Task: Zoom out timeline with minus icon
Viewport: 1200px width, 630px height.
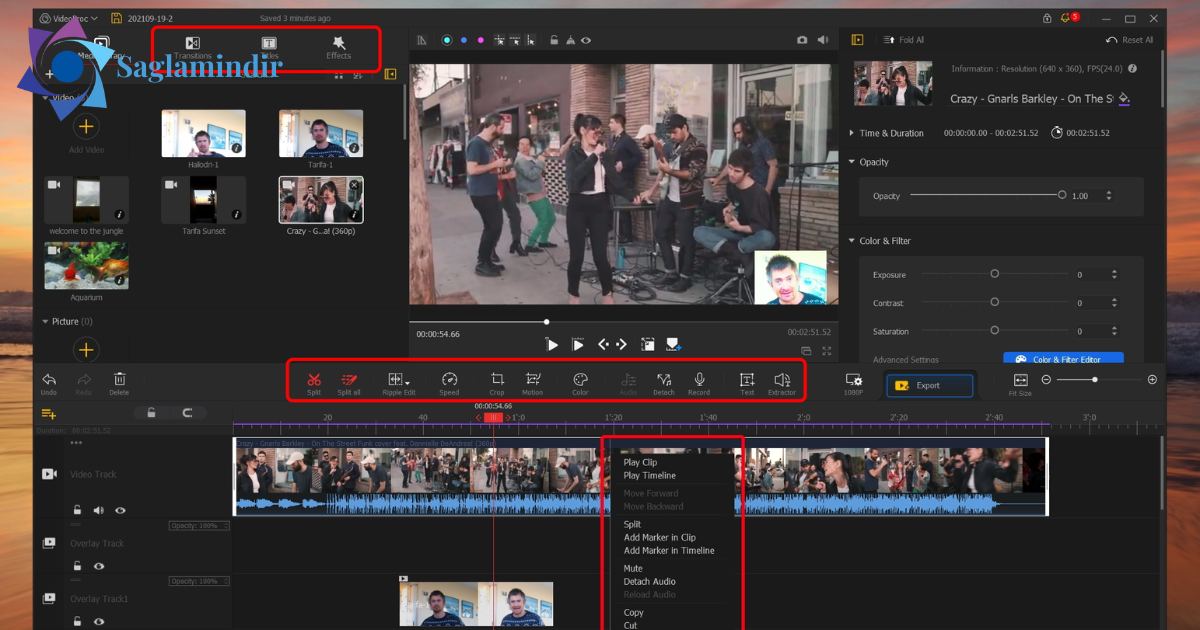Action: (1046, 380)
